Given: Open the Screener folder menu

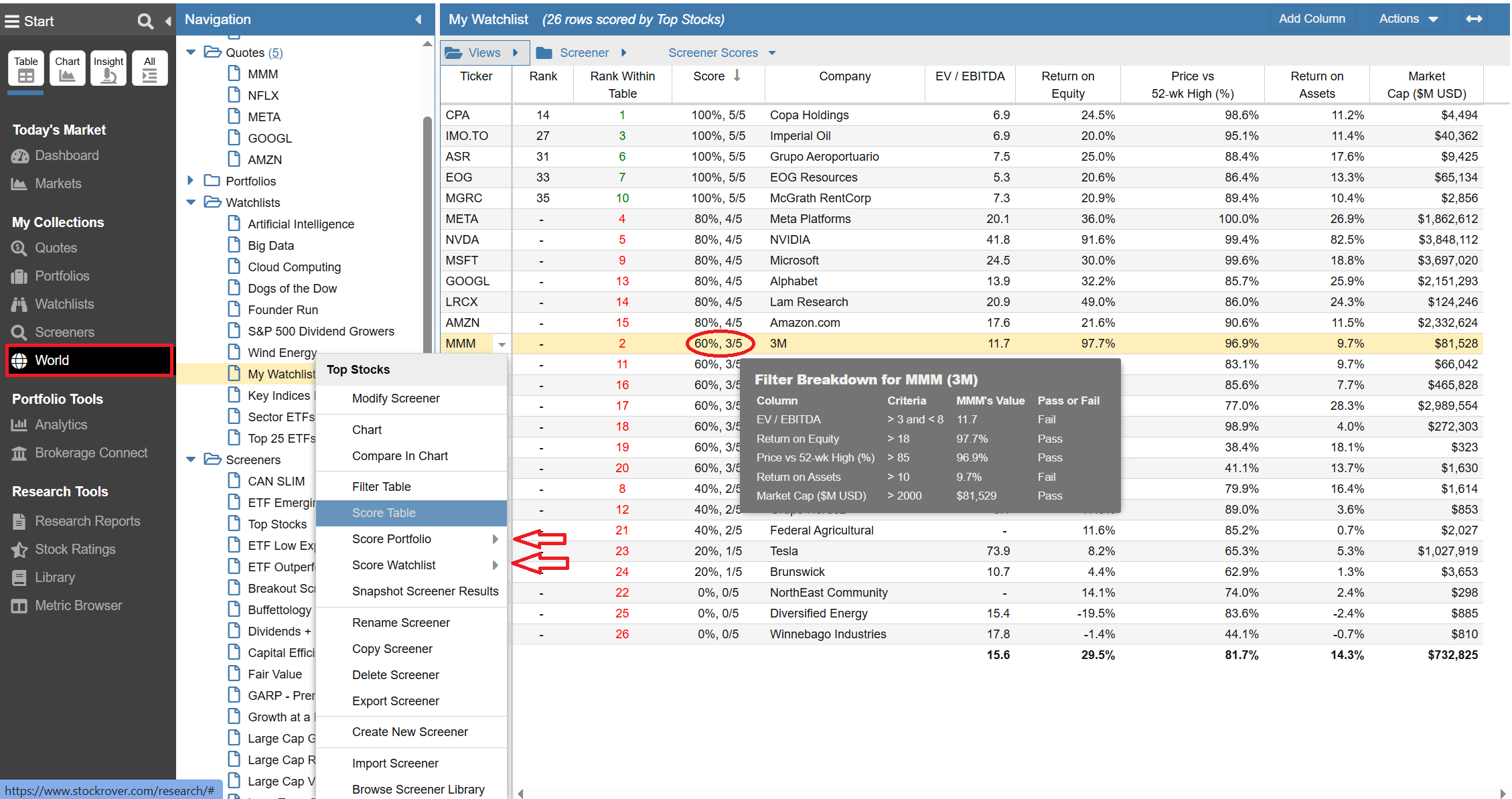Looking at the screenshot, I should [x=581, y=53].
